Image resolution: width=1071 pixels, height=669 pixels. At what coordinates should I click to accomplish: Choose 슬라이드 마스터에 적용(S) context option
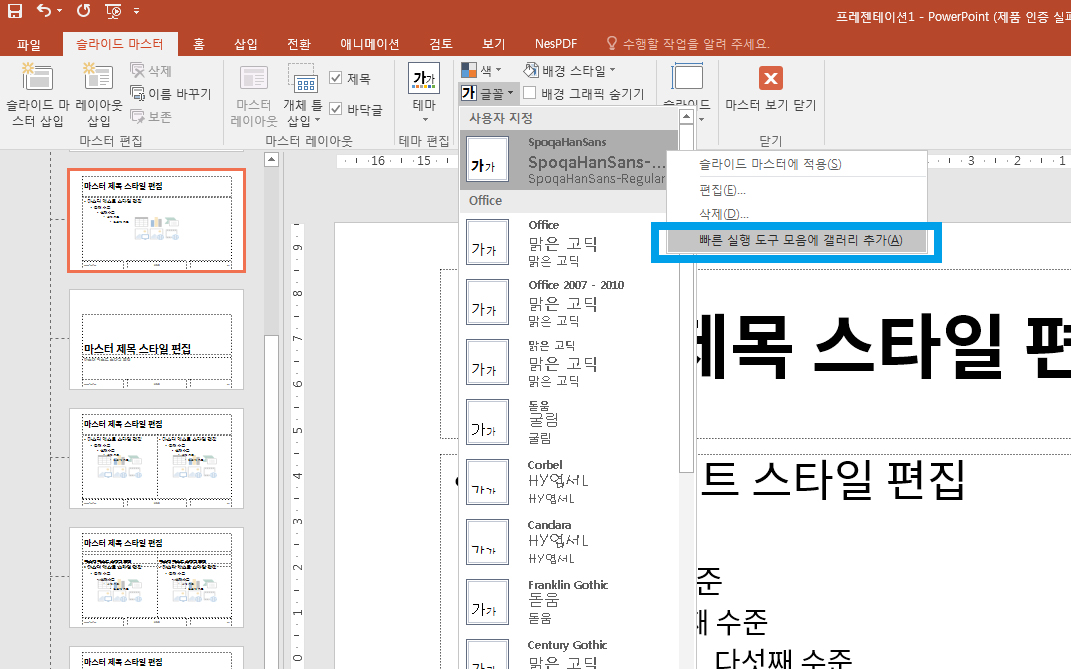point(796,164)
